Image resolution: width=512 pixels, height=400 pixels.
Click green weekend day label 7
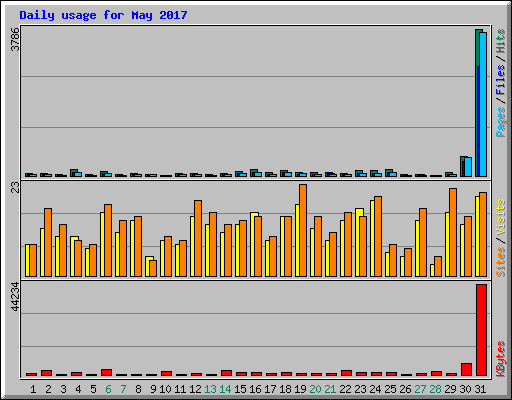coord(123,389)
